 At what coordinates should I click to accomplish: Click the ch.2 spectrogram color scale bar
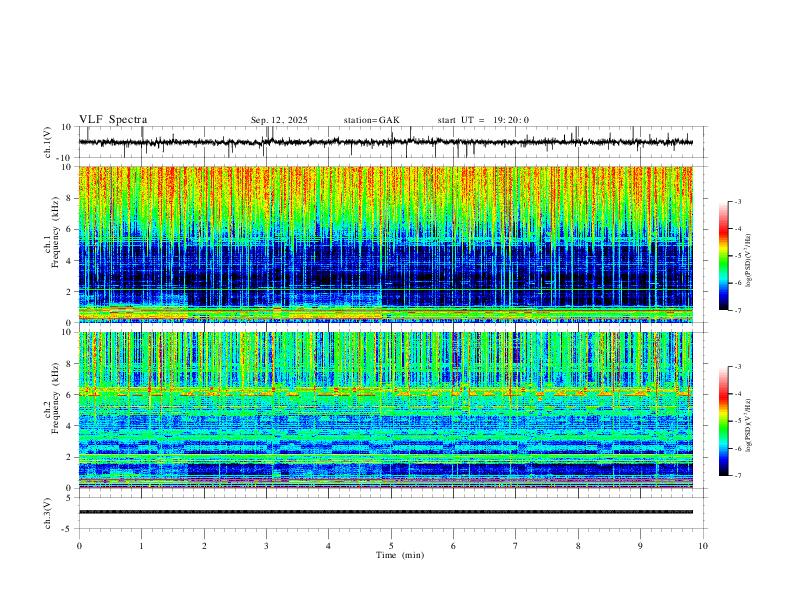(723, 421)
